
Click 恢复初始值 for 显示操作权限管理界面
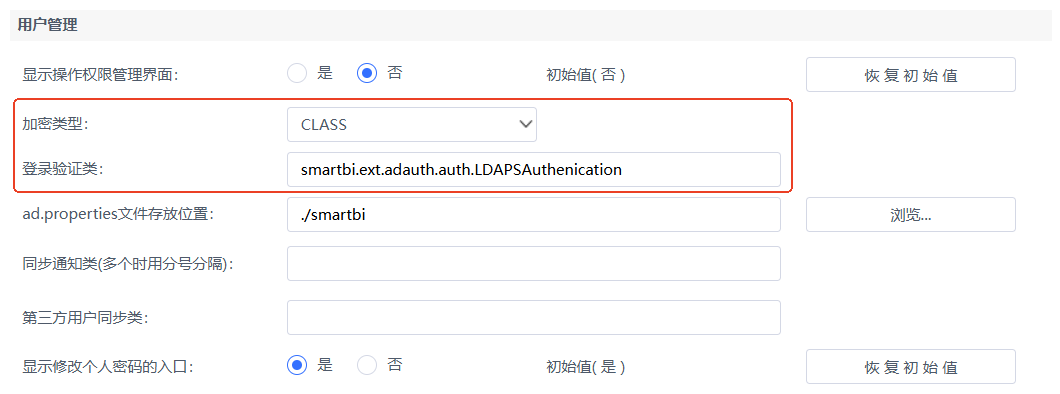(911, 74)
